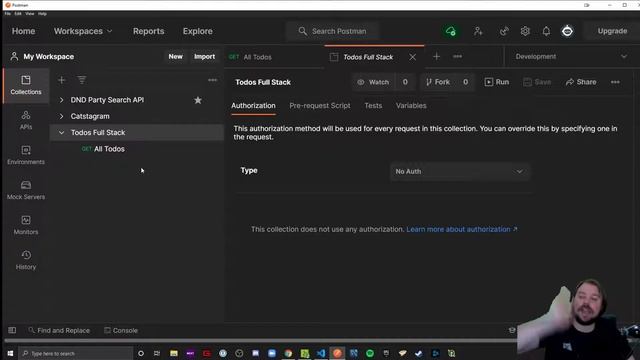The width and height of the screenshot is (640, 360).
Task: Fork the Todos Full Stack collection
Action: (x=438, y=82)
